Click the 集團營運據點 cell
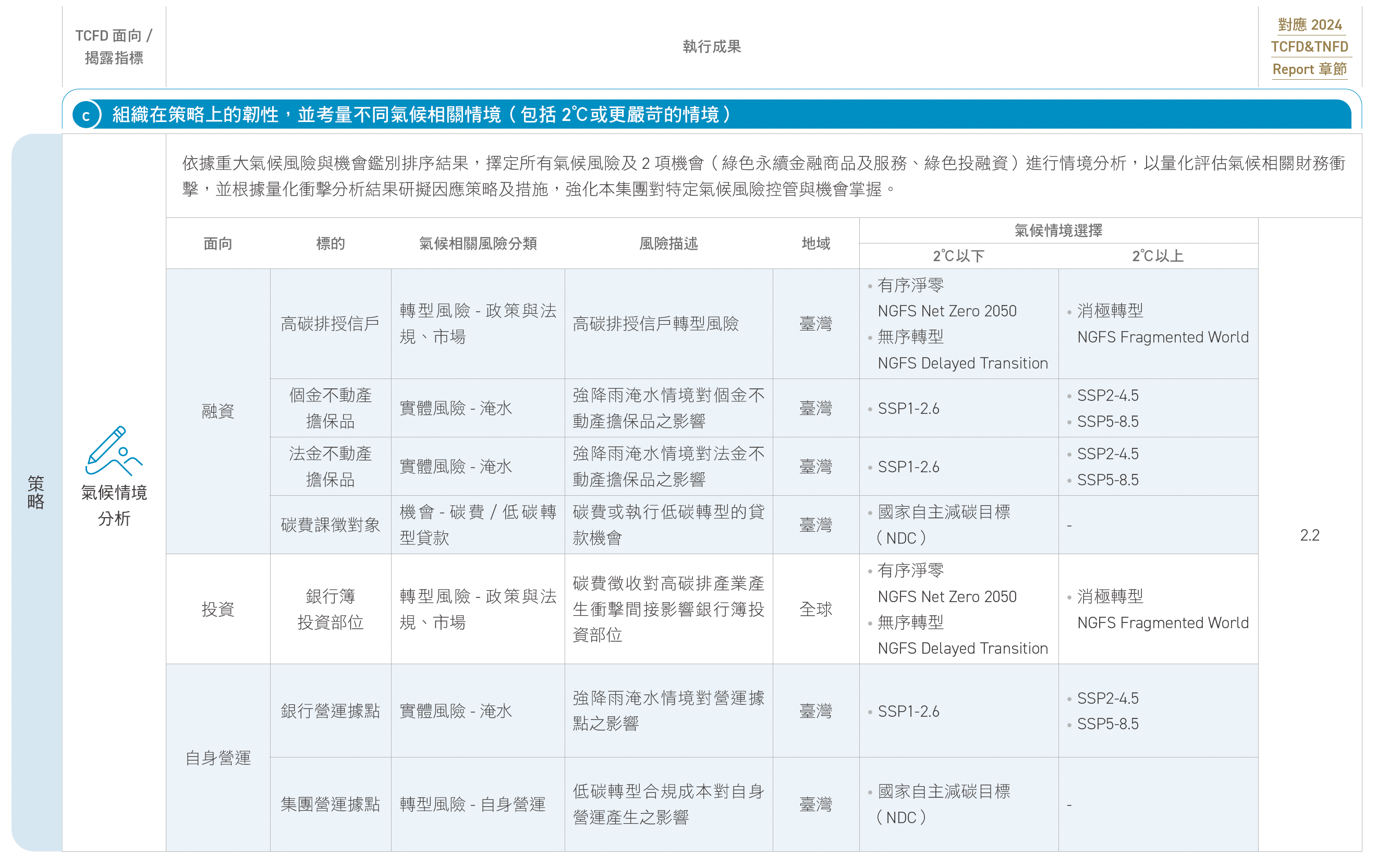This screenshot has width=1377, height=868. pyautogui.click(x=331, y=804)
